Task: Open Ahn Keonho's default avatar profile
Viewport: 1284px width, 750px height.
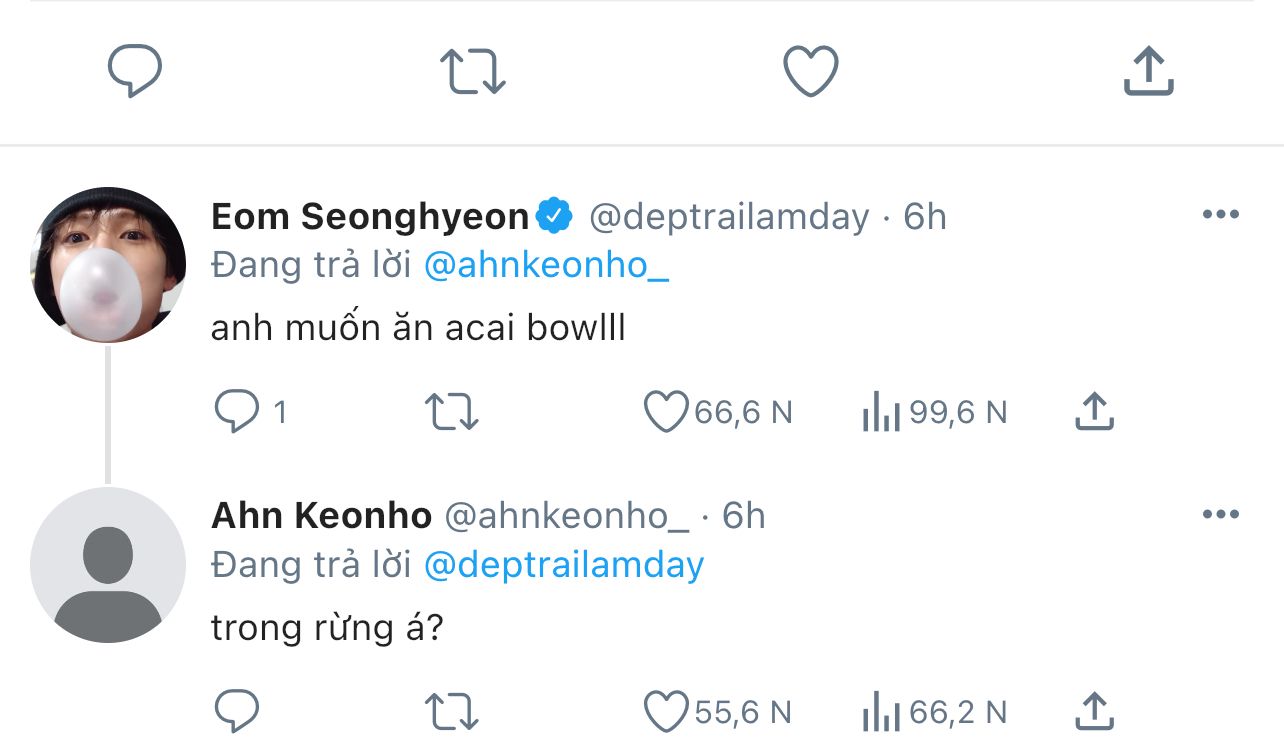Action: 108,565
